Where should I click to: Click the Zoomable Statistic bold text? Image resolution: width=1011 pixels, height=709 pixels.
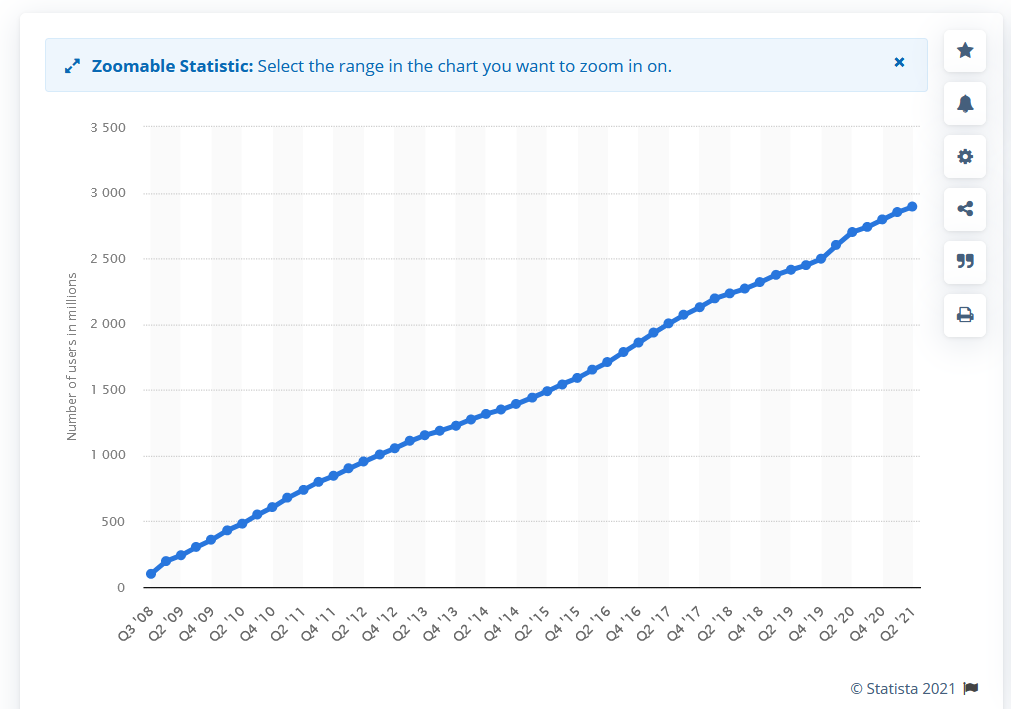[x=172, y=66]
